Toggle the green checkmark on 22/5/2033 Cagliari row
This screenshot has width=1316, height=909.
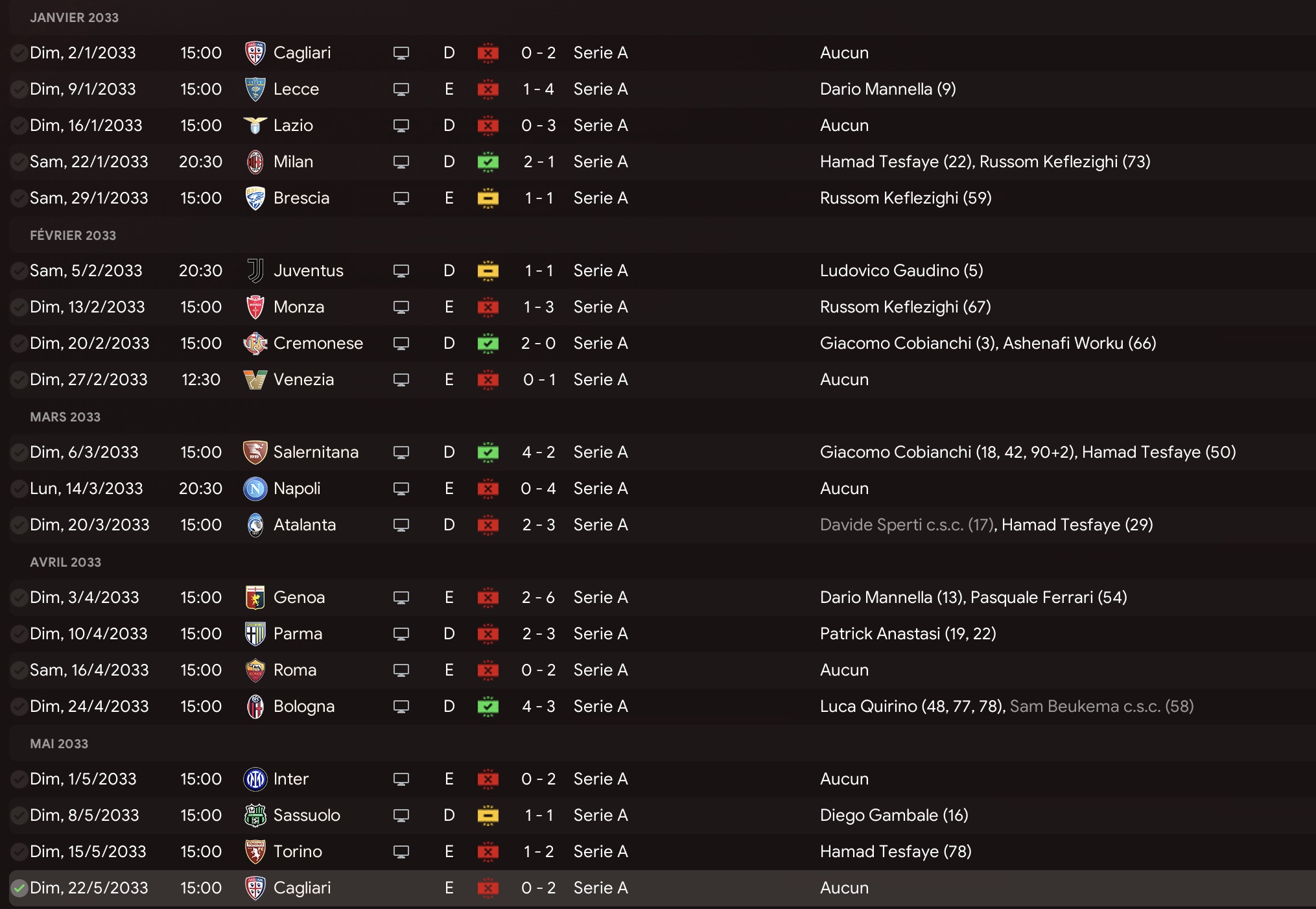click(x=19, y=888)
